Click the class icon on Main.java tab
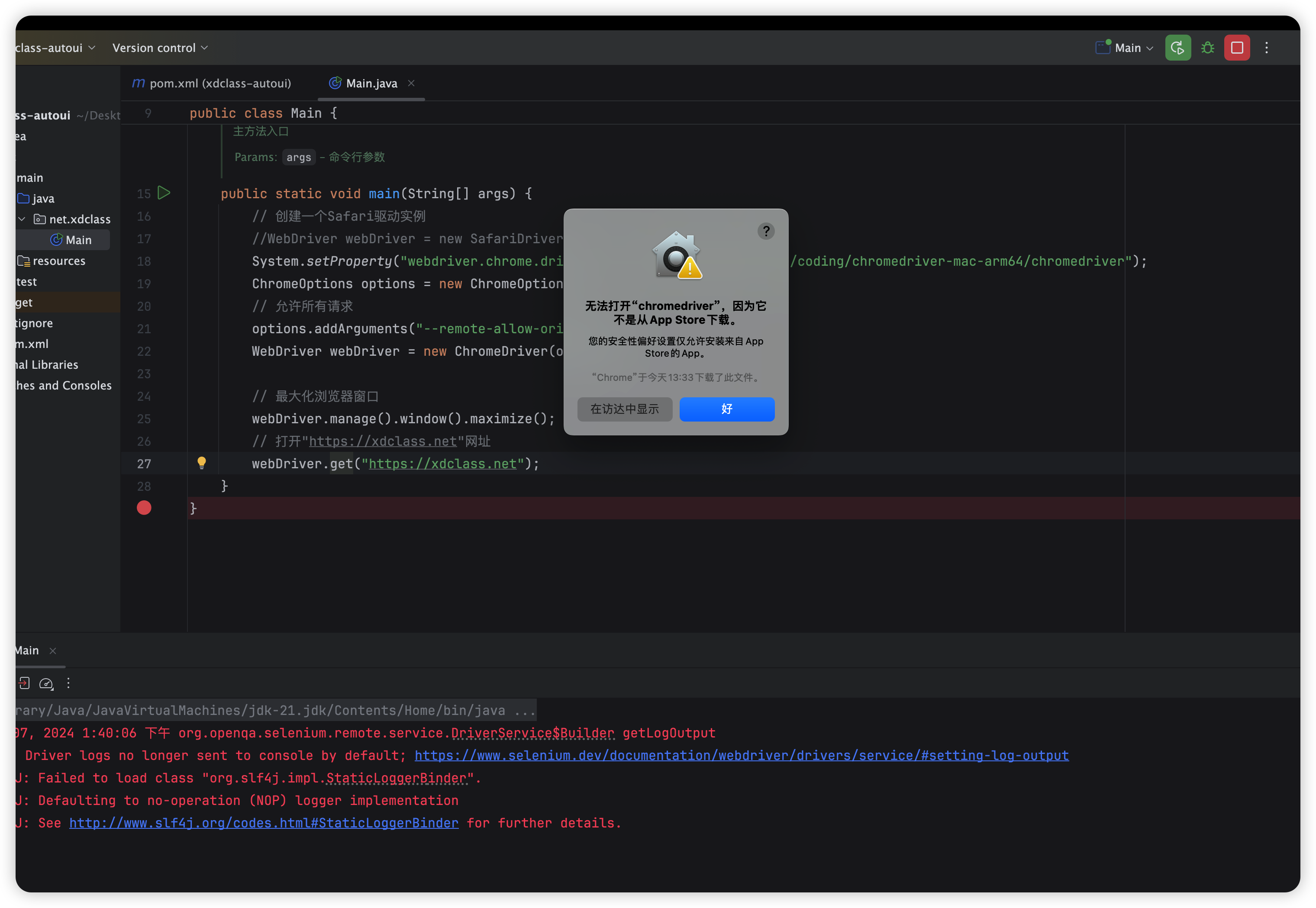The image size is (1316, 908). tap(335, 83)
